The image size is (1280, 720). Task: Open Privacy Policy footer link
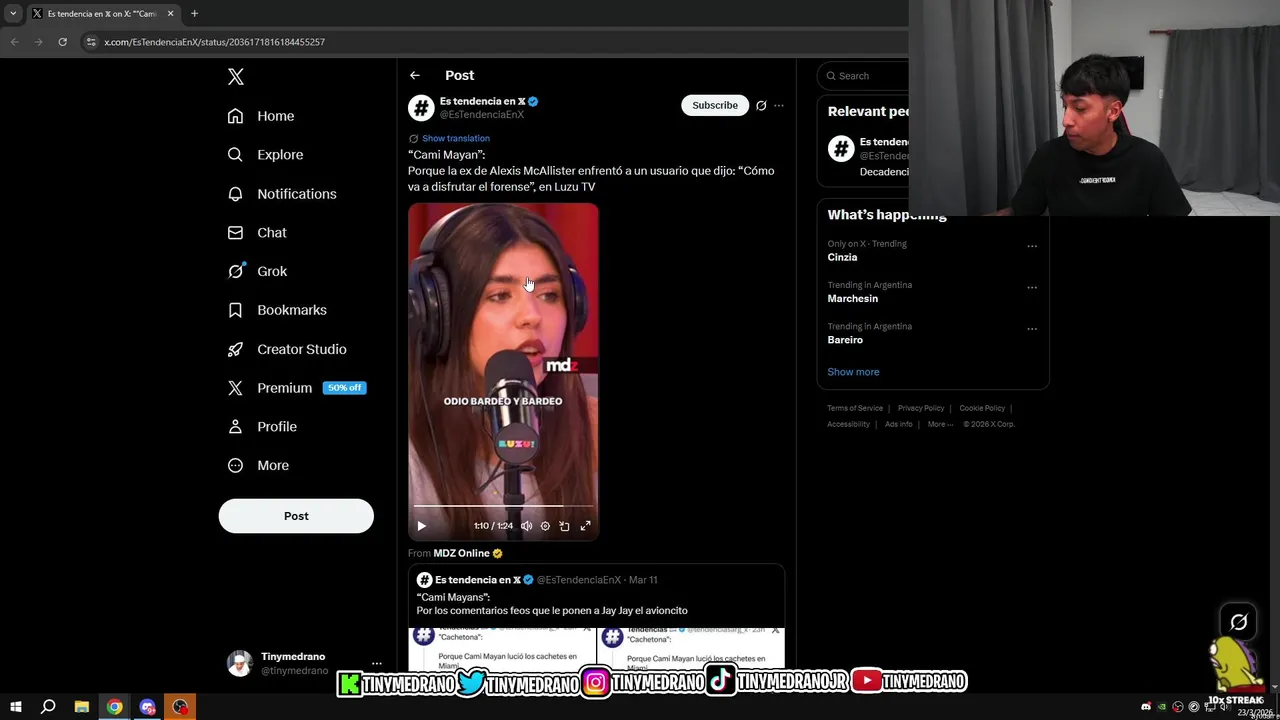[921, 408]
